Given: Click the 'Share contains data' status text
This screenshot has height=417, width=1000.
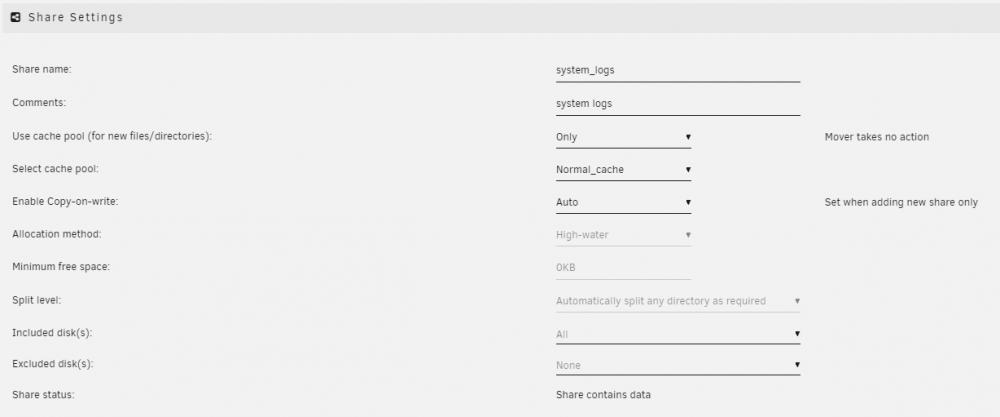Looking at the screenshot, I should [603, 395].
